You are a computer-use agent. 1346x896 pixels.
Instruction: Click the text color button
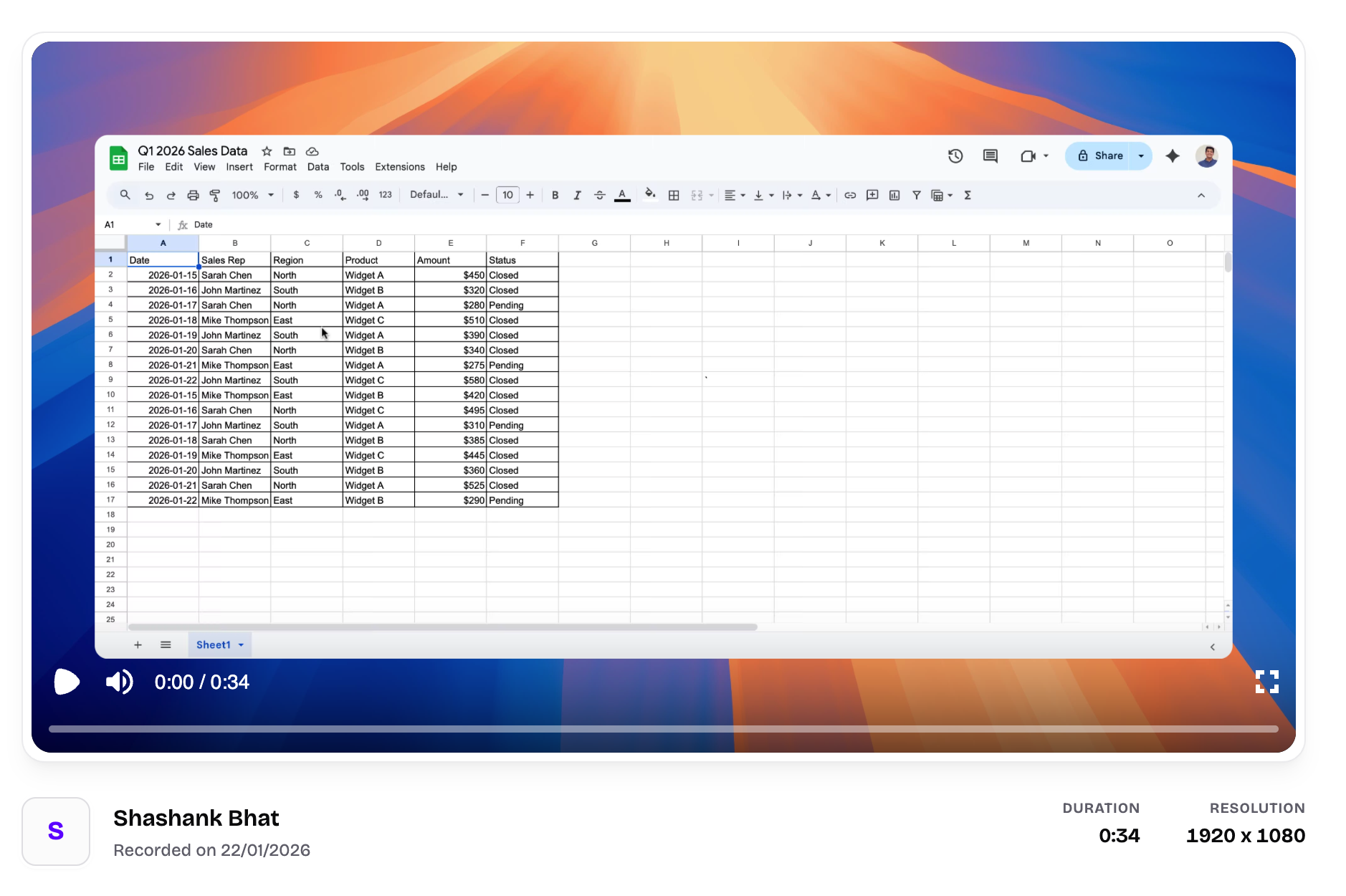click(x=622, y=195)
